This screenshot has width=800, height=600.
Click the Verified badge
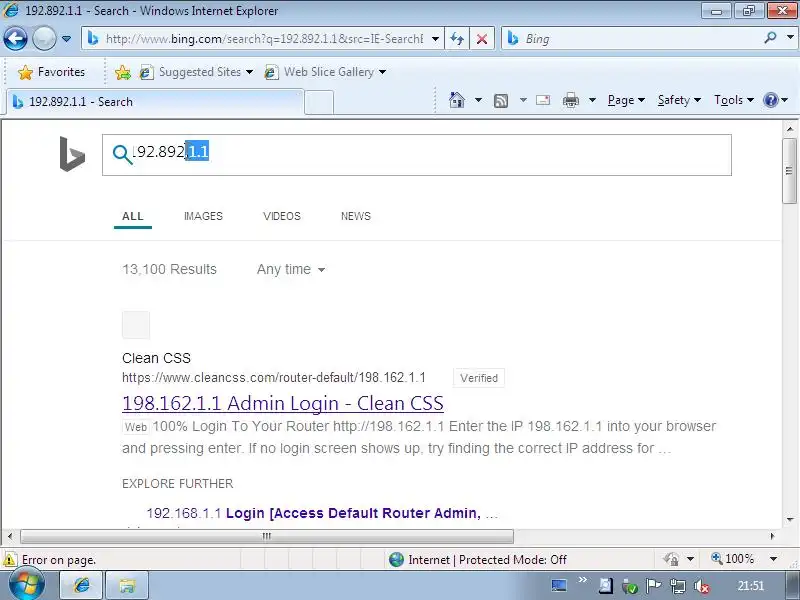tap(479, 378)
